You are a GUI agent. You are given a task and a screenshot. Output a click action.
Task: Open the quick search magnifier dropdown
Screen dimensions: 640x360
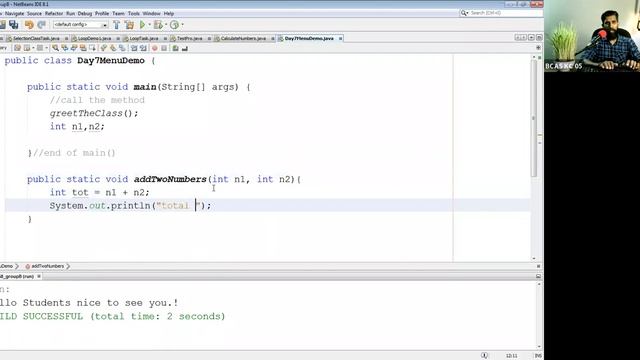pos(464,13)
